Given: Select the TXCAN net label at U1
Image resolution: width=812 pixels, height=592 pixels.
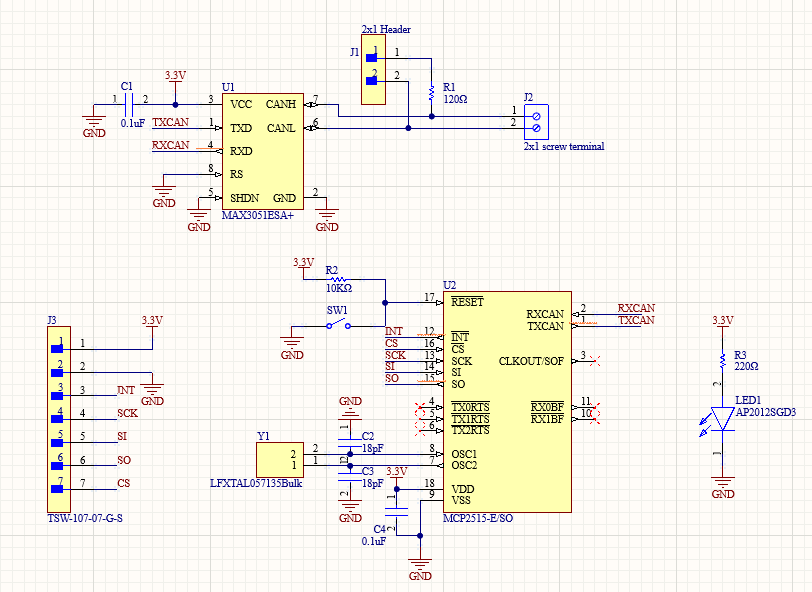Looking at the screenshot, I should (170, 122).
